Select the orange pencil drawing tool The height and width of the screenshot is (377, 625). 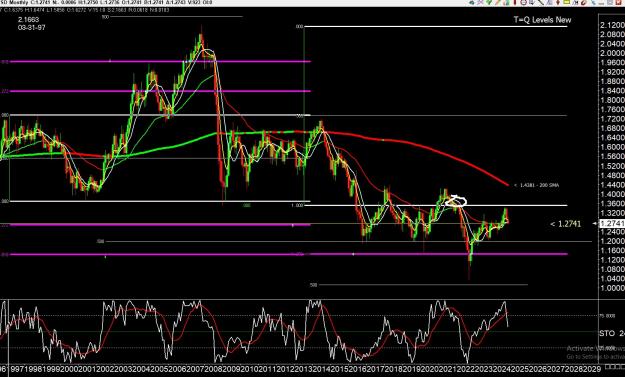[497, 2]
